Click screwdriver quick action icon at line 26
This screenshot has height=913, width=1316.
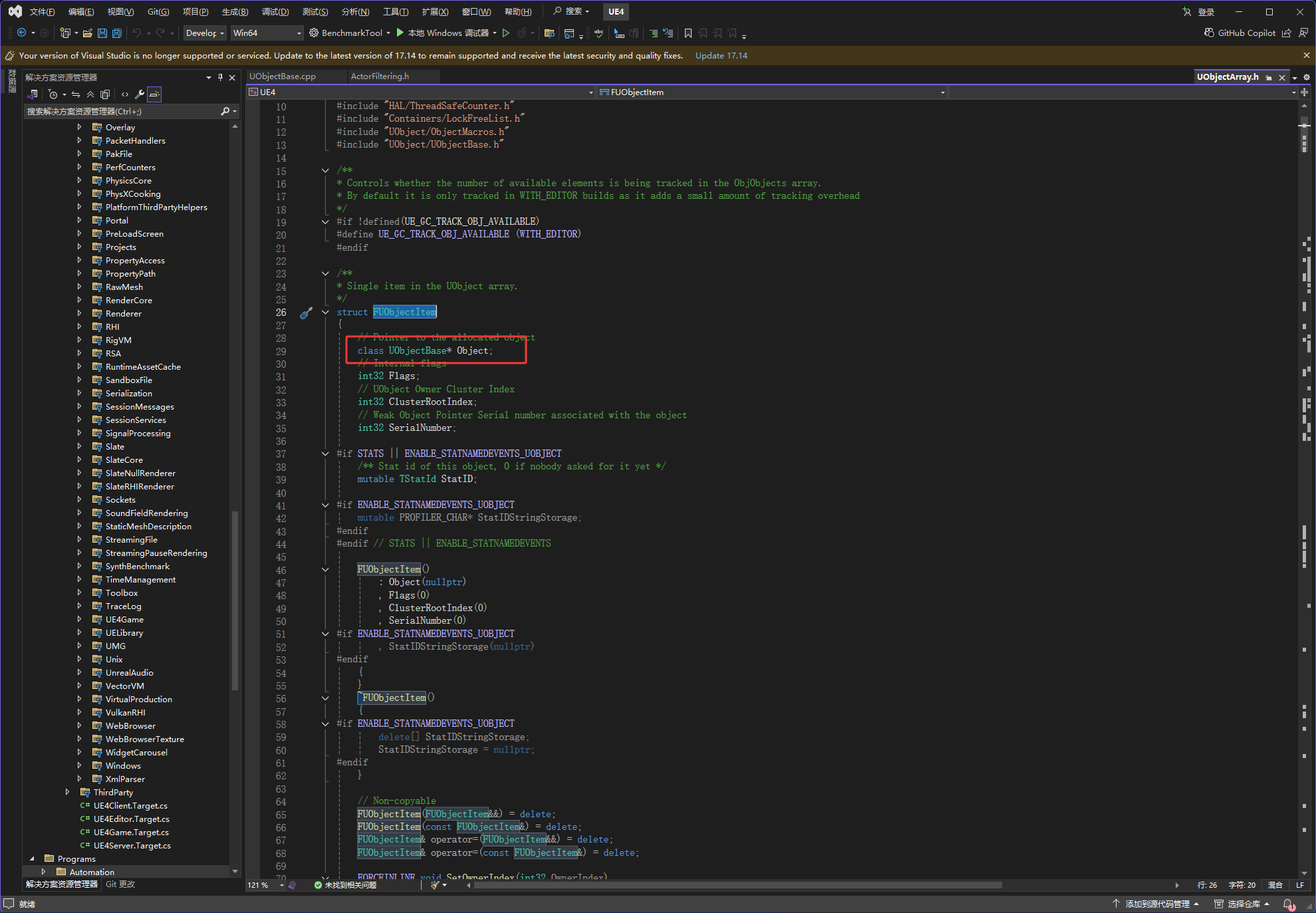coord(306,313)
